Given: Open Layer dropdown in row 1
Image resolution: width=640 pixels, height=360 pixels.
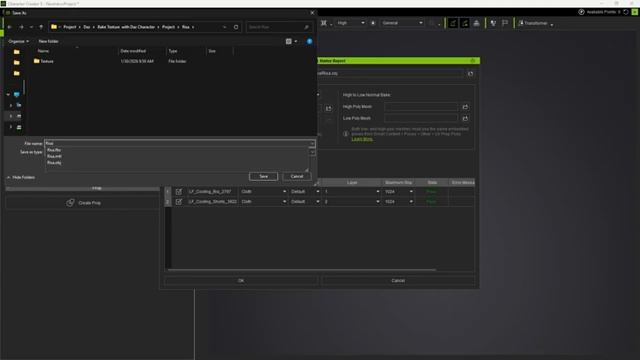Looking at the screenshot, I should click(352, 191).
